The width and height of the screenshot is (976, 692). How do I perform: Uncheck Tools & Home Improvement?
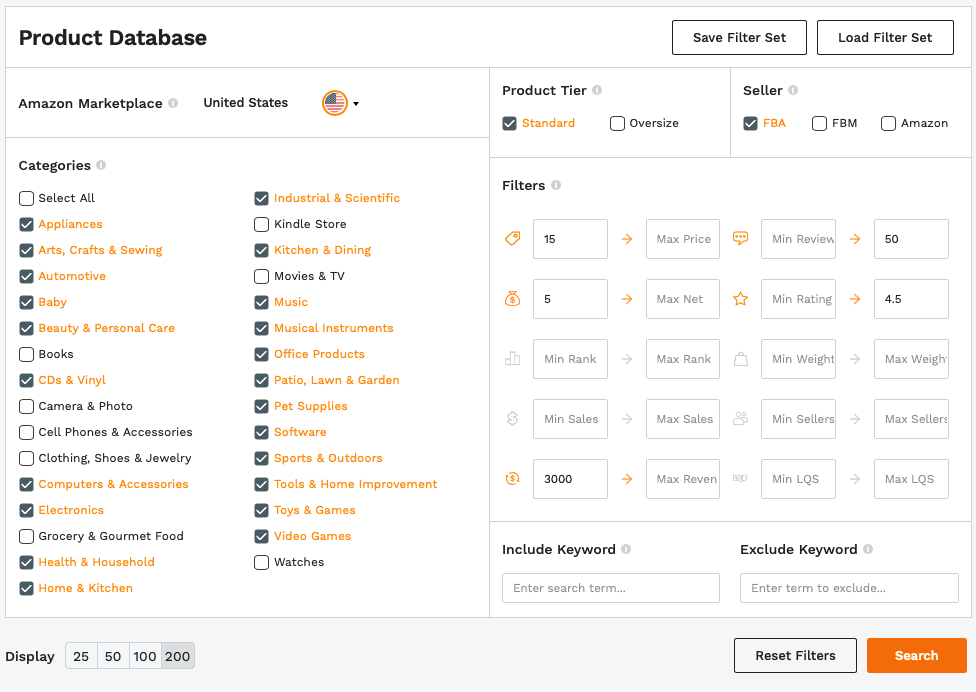[261, 484]
